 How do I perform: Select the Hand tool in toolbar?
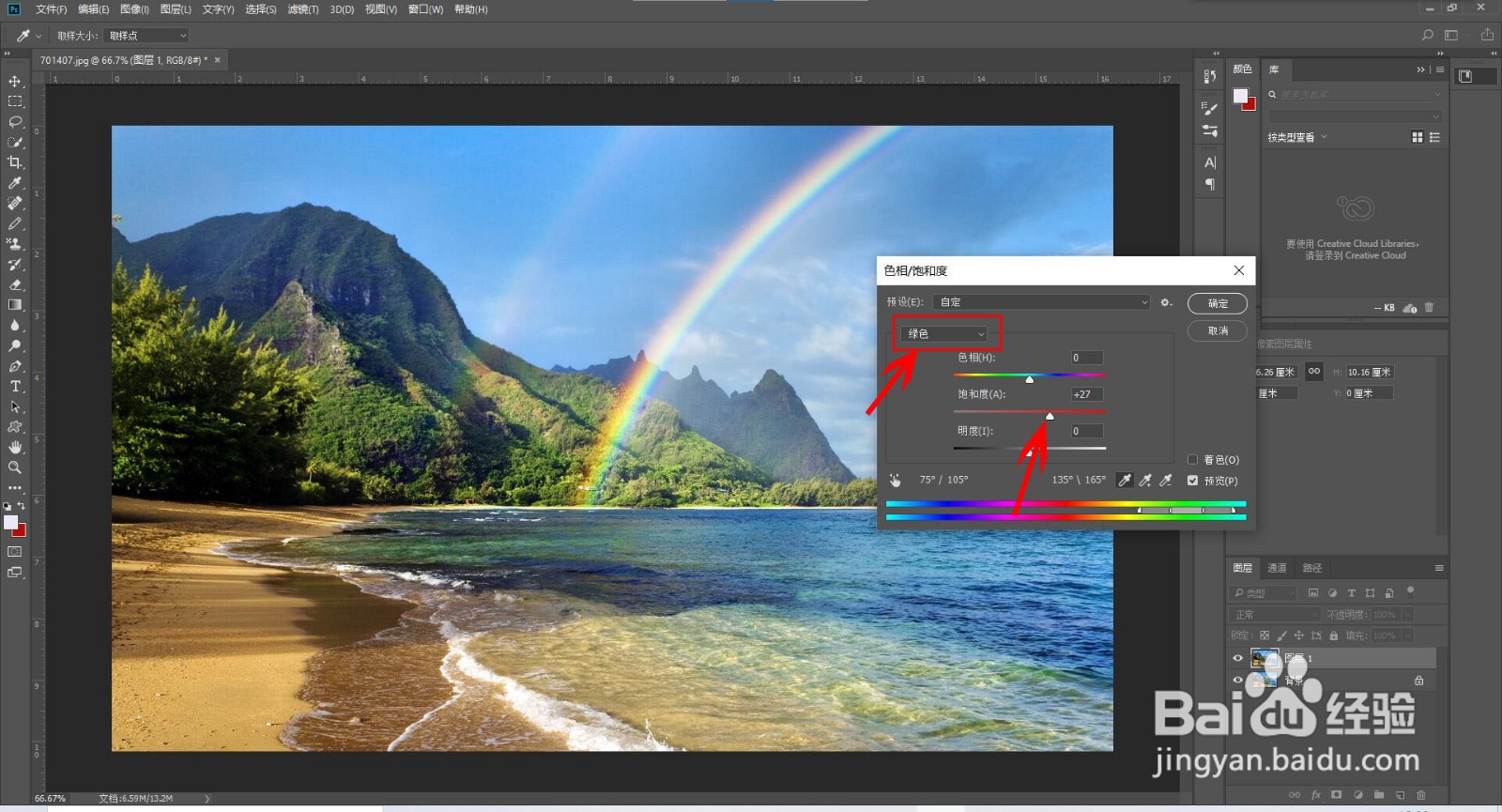[x=15, y=447]
